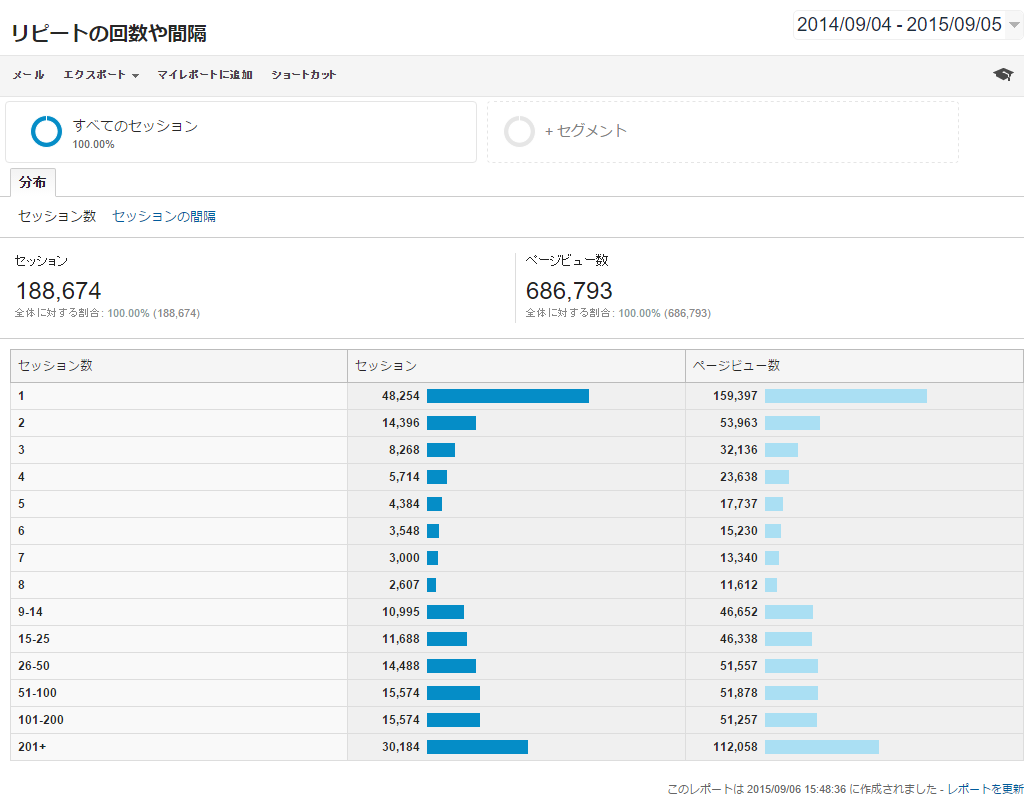Screen dimensions: 1024x803
Task: Click the セッション column header
Action: pos(386,366)
